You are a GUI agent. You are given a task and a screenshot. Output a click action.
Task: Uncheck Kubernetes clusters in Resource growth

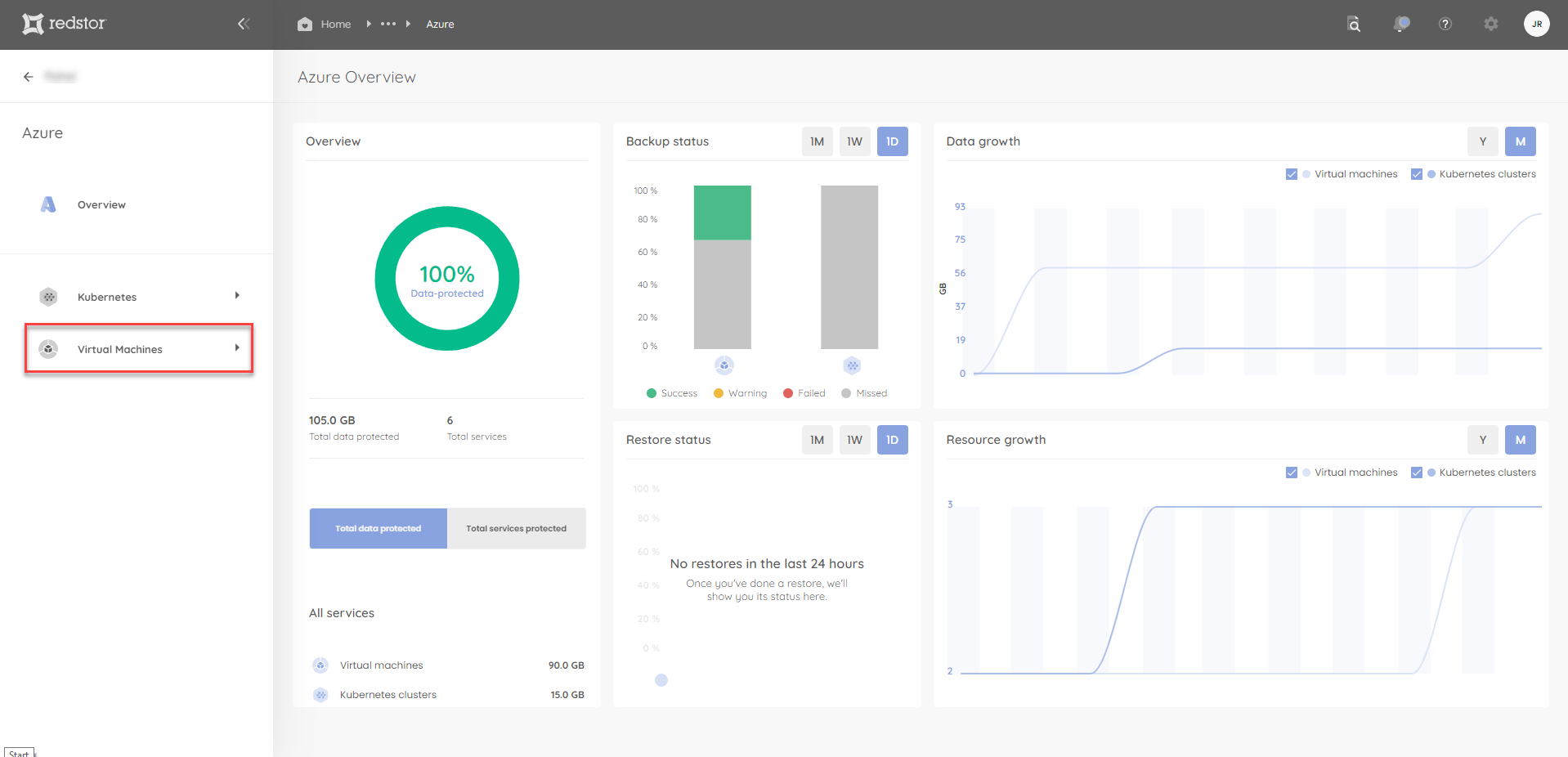1417,473
